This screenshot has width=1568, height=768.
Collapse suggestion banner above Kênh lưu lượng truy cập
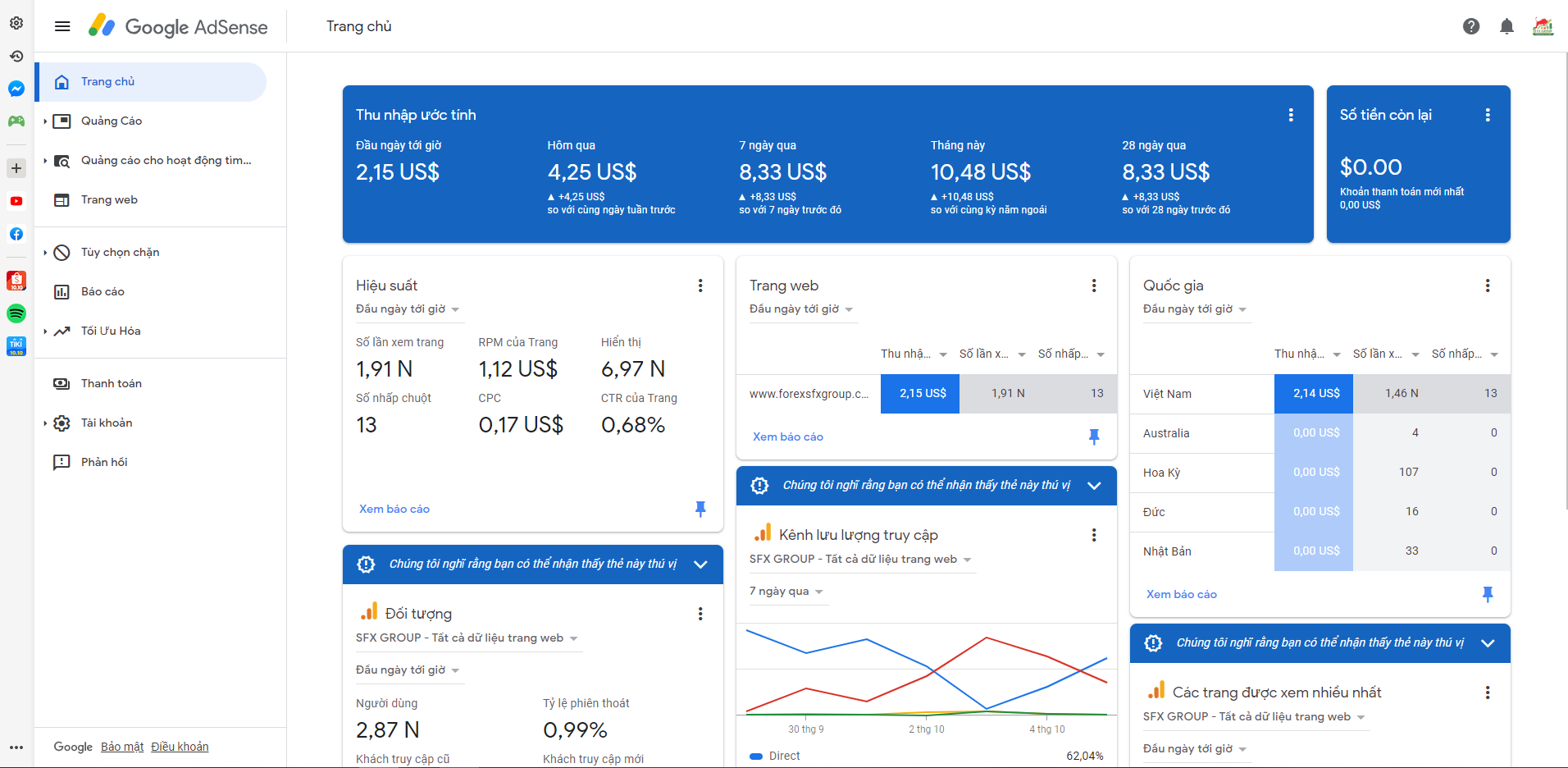[1094, 486]
